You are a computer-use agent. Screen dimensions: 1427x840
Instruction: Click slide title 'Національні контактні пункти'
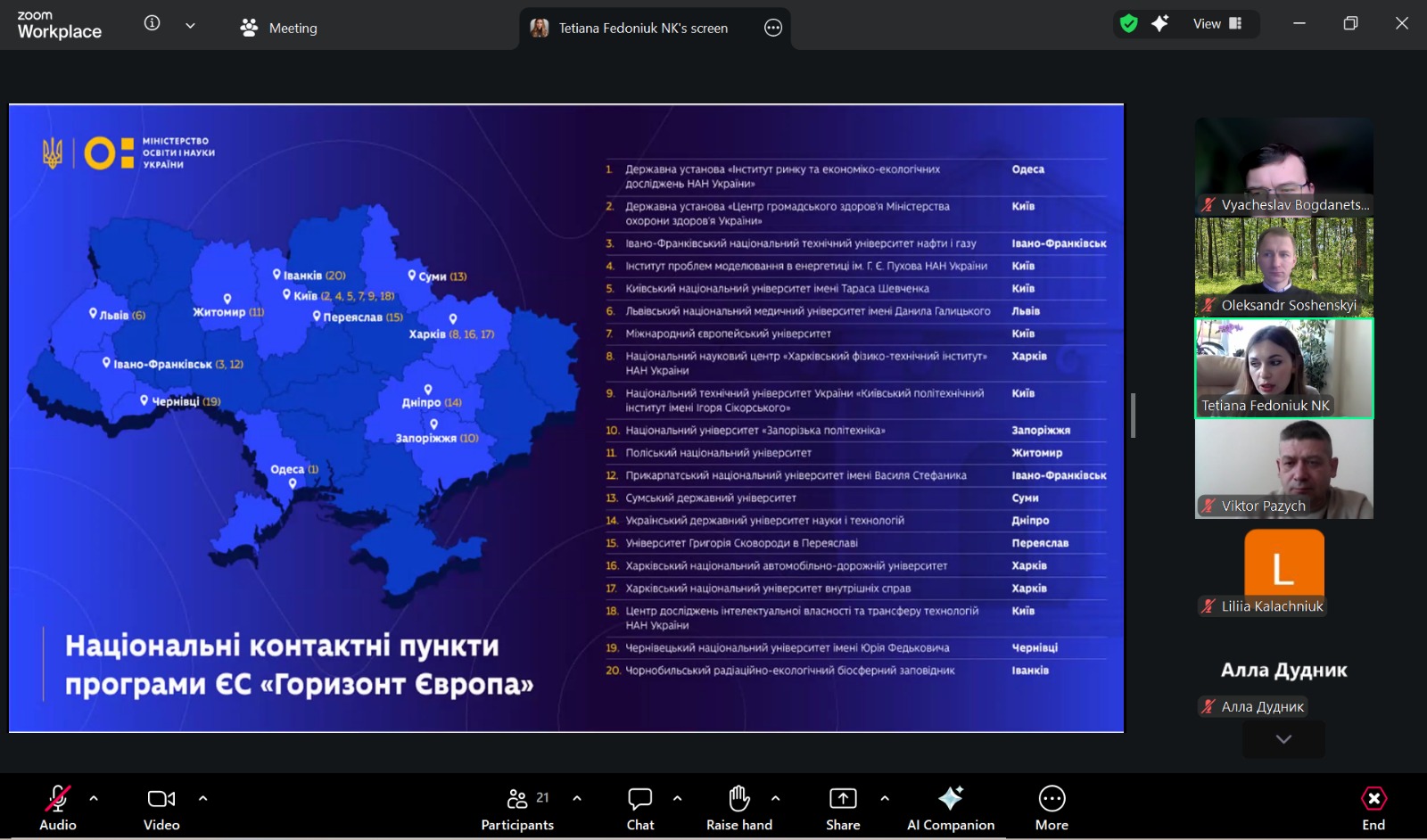pos(282,646)
